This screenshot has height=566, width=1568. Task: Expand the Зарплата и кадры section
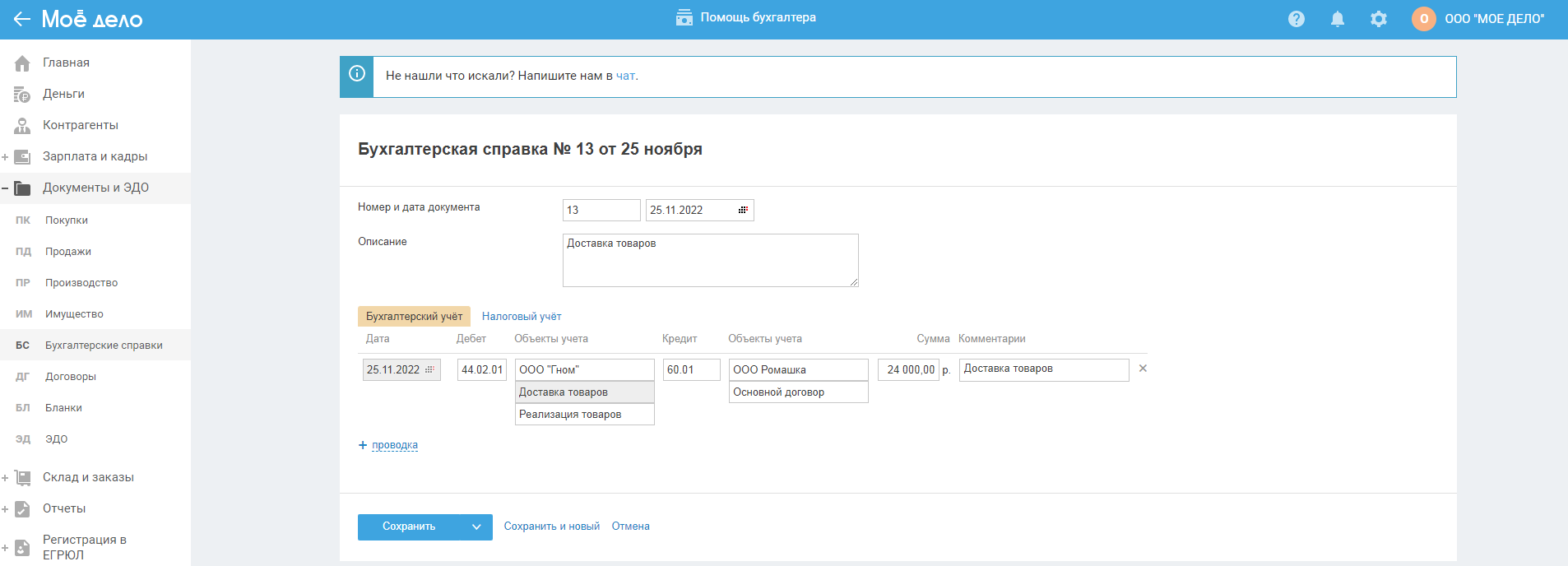(5, 157)
